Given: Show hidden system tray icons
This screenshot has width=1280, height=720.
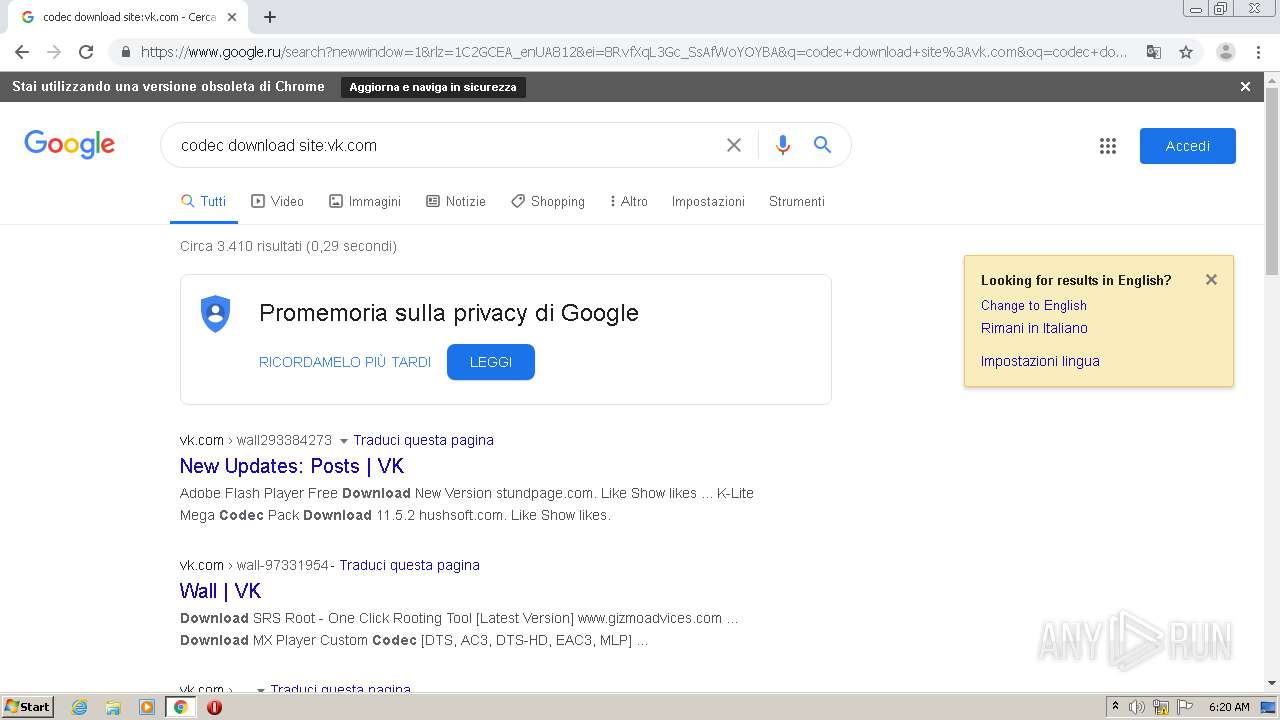Looking at the screenshot, I should click(x=1115, y=707).
